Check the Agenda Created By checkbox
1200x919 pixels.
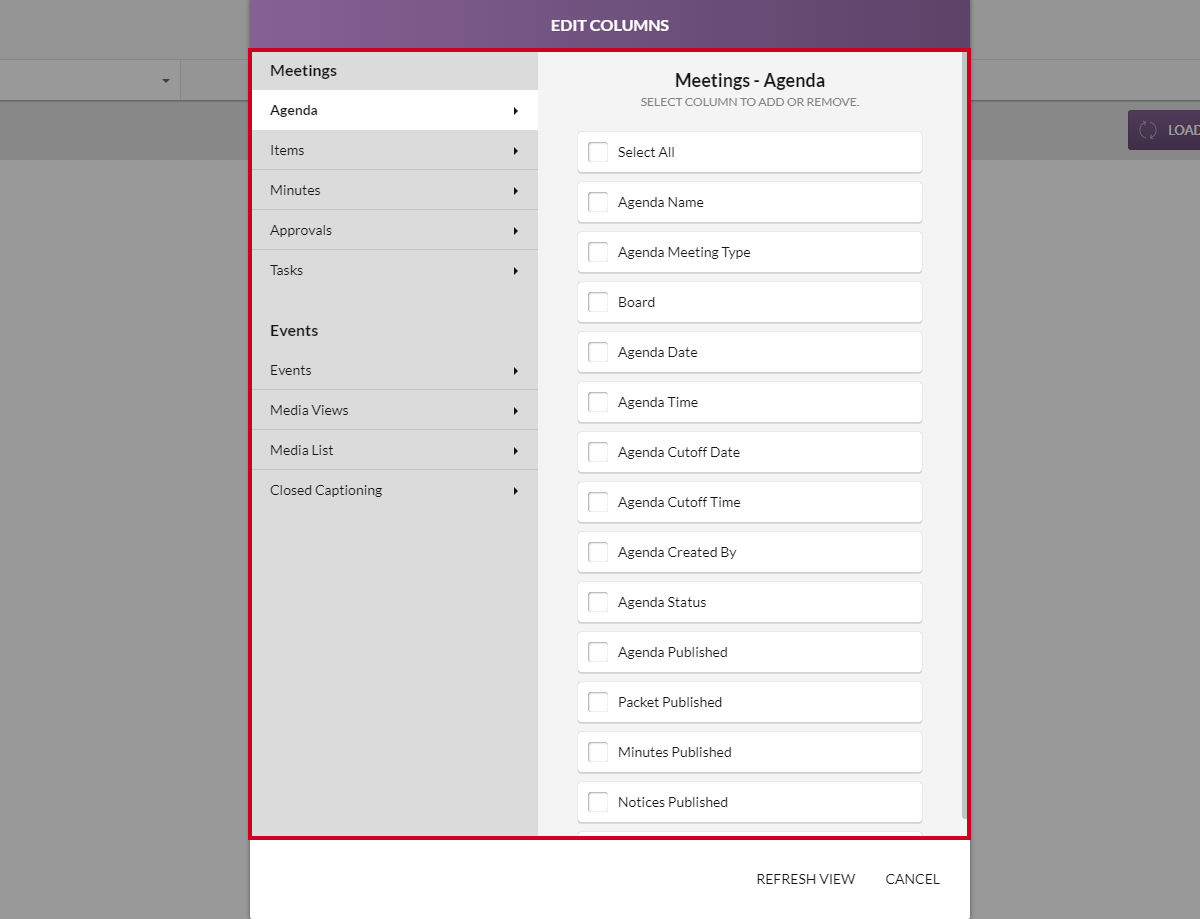[598, 552]
